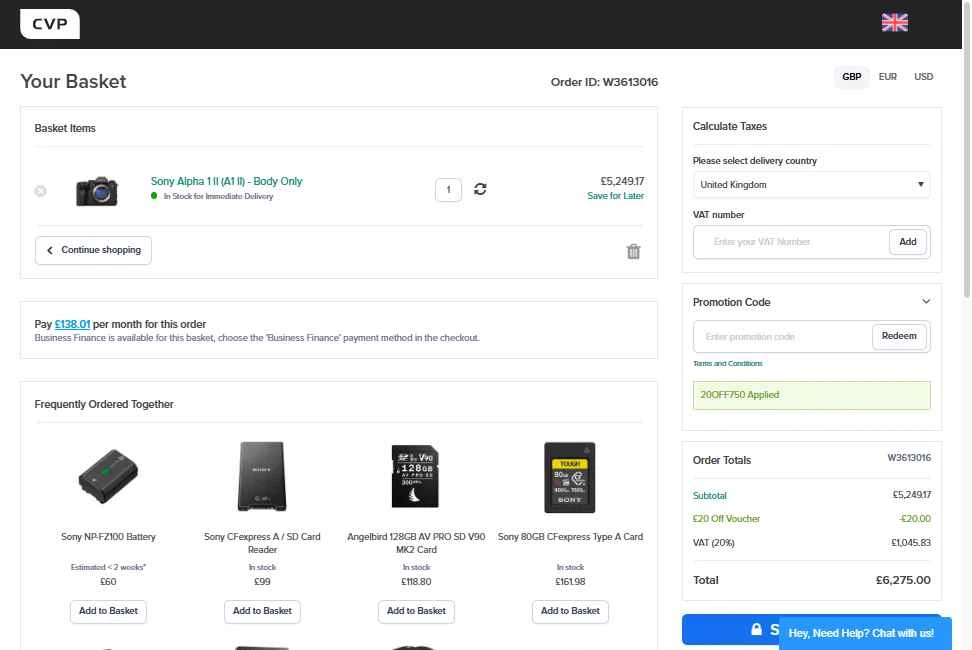This screenshot has height=650, width=972.
Task: Click the £138.01 monthly finance link
Action: tap(72, 324)
